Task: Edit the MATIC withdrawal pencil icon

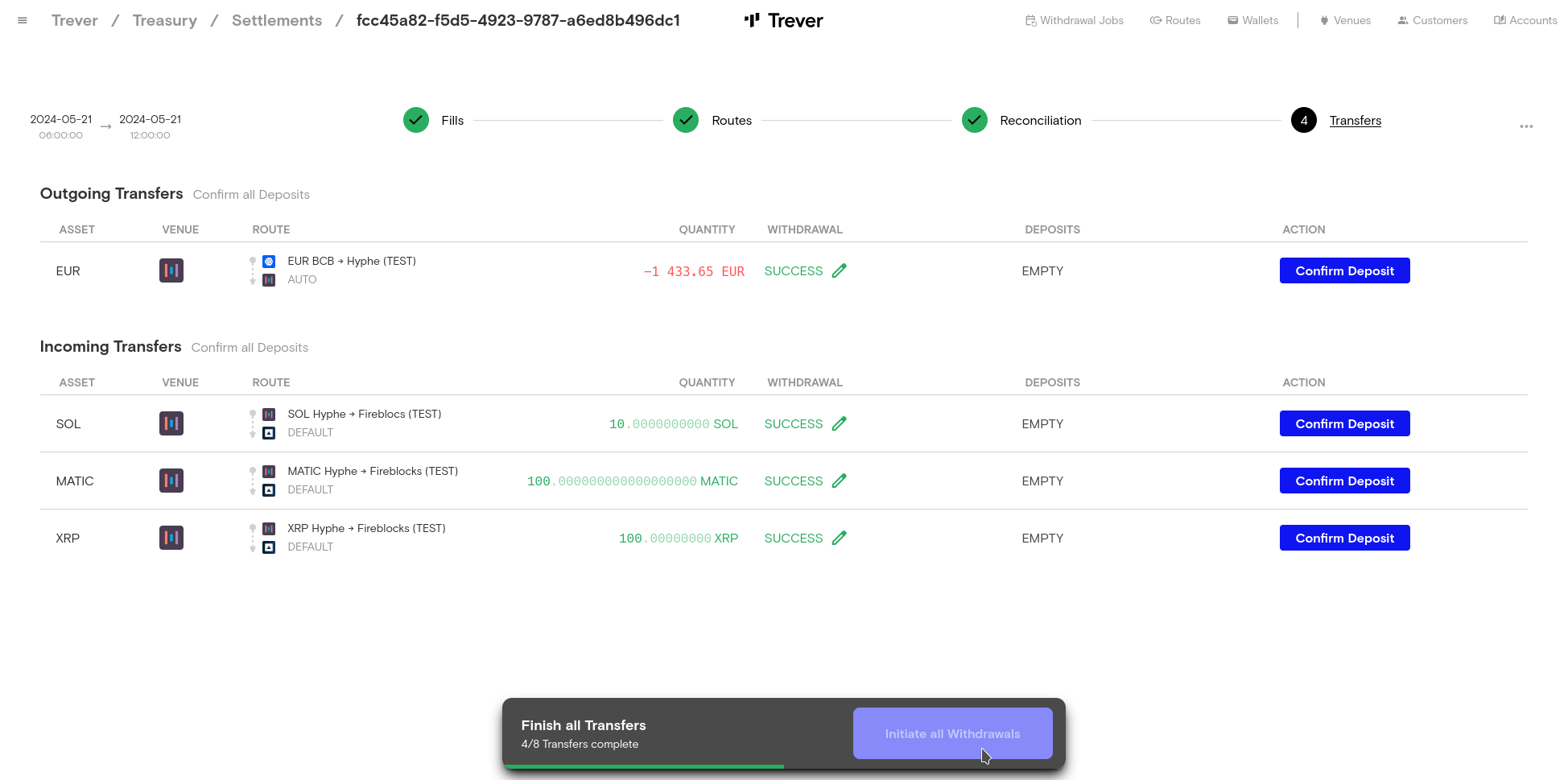Action: [839, 481]
